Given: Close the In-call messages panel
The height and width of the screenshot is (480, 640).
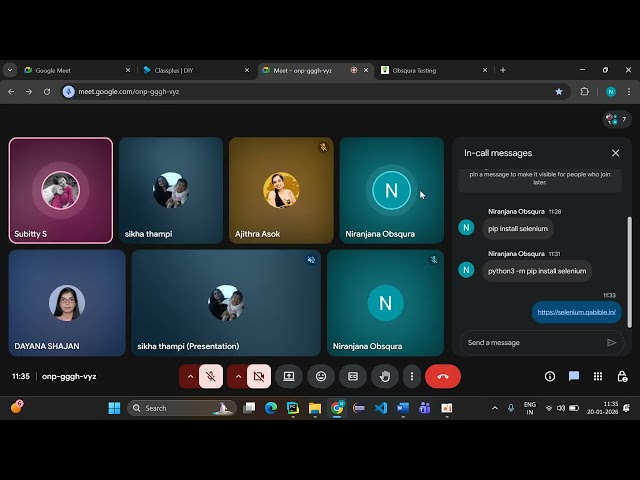Looking at the screenshot, I should coord(615,153).
